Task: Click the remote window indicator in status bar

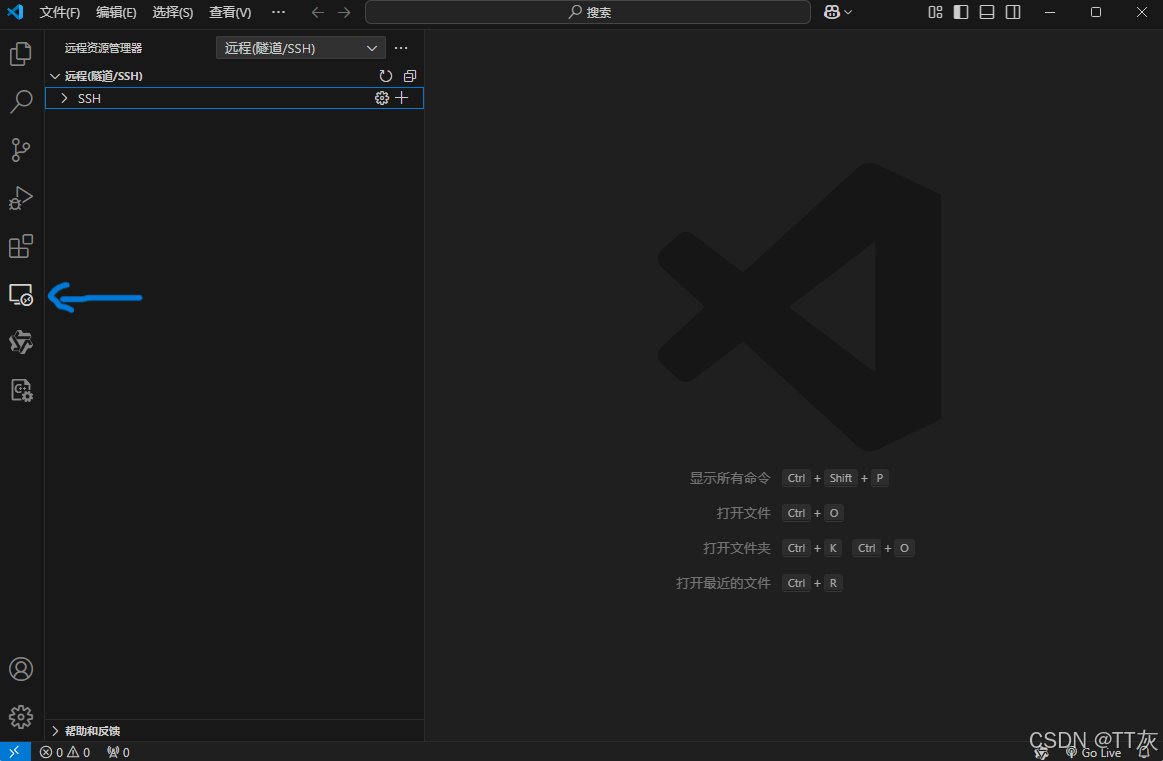Action: coord(15,751)
